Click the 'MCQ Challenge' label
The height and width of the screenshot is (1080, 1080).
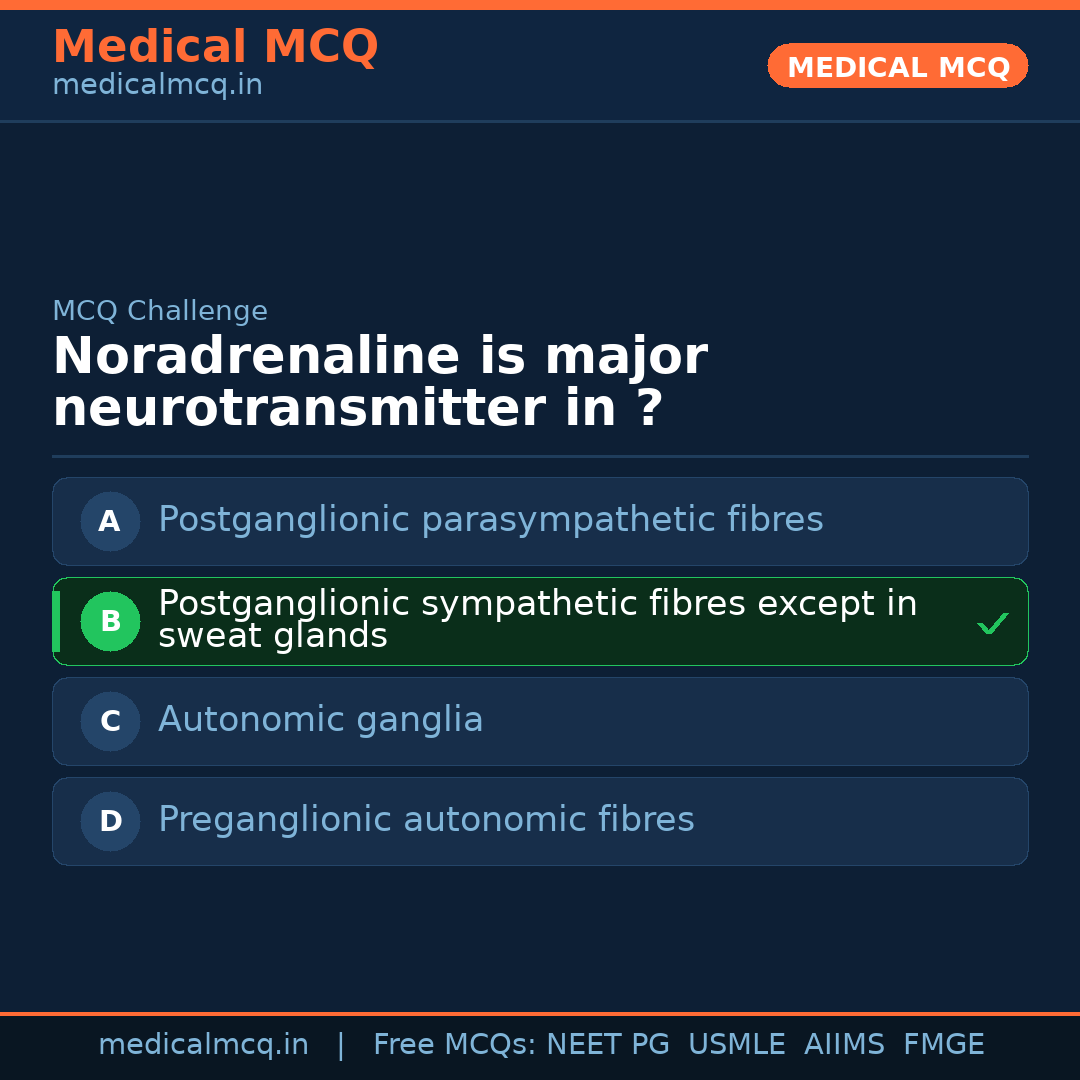(x=160, y=311)
